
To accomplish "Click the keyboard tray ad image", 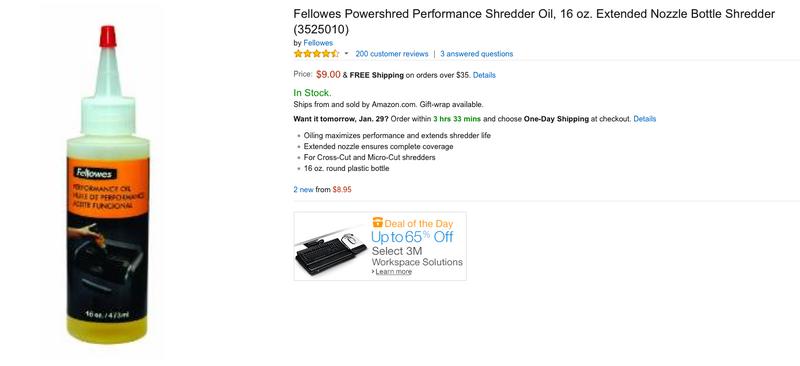I will (332, 250).
